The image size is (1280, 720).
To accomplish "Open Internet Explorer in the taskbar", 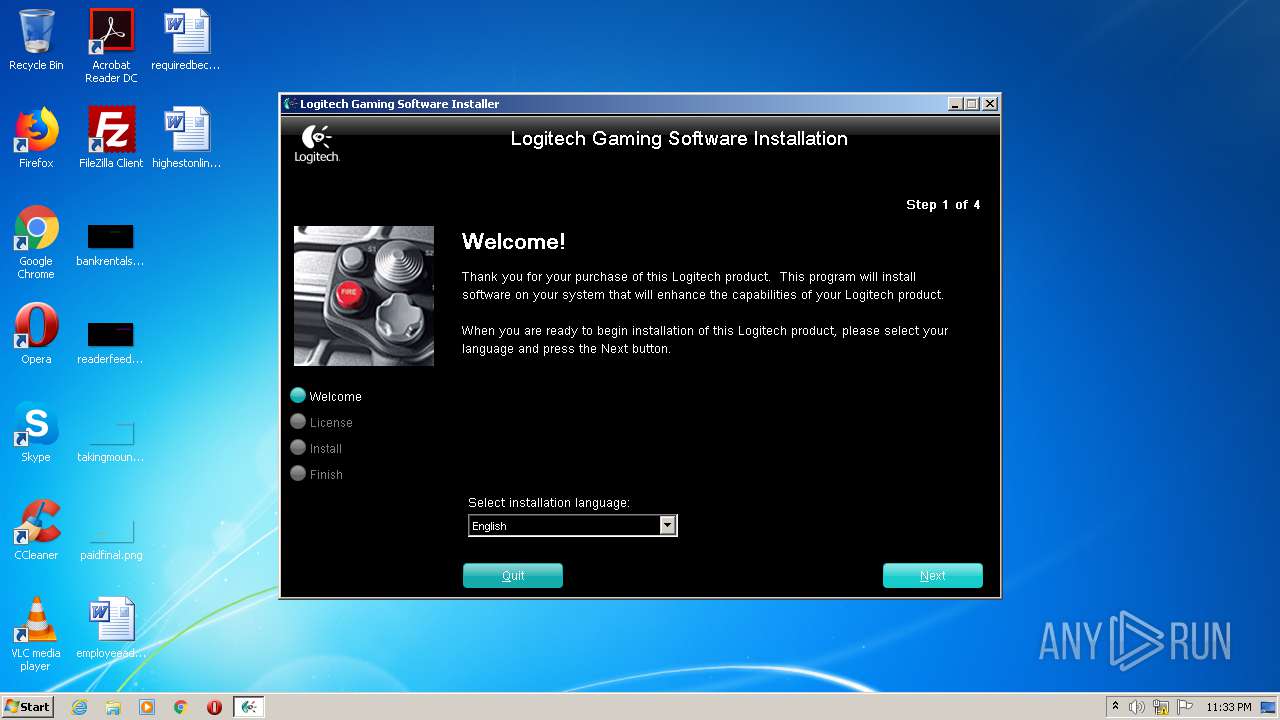I will [x=79, y=707].
